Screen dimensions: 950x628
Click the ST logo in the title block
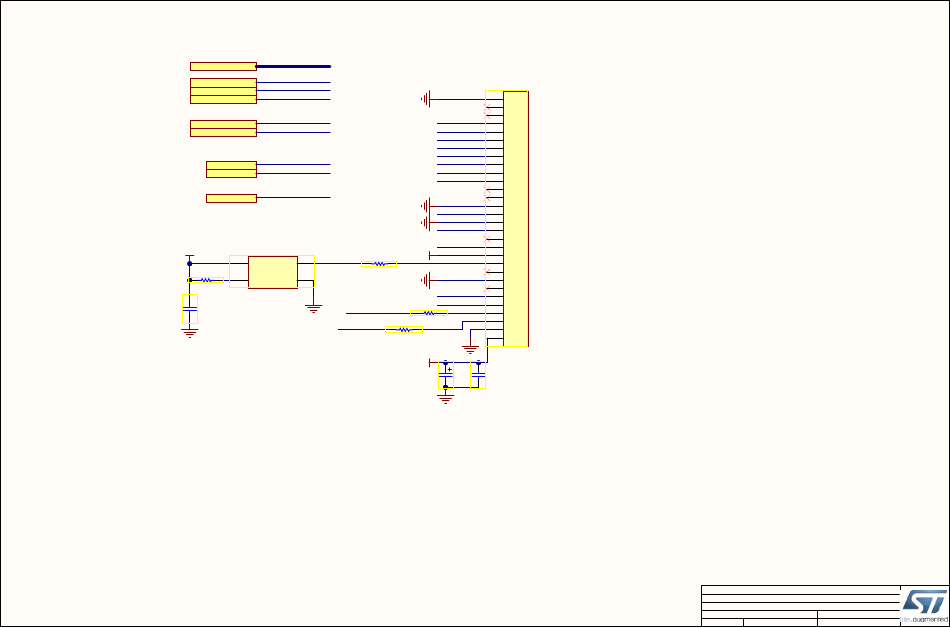pyautogui.click(x=925, y=606)
